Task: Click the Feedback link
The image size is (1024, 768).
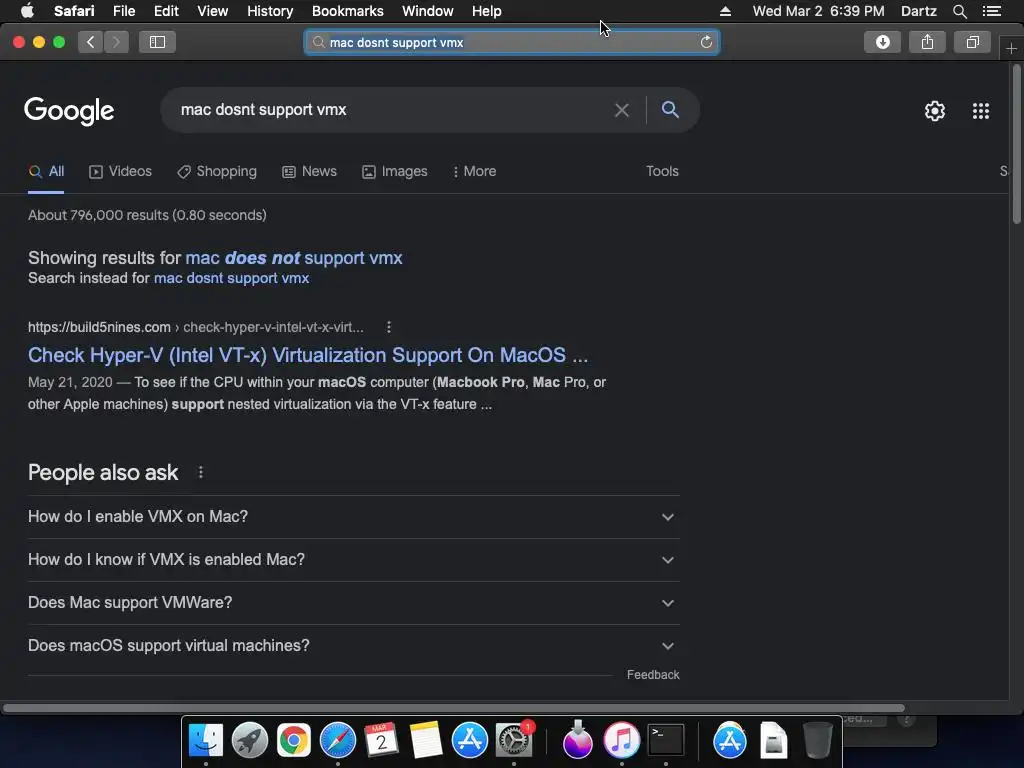Action: coord(653,675)
